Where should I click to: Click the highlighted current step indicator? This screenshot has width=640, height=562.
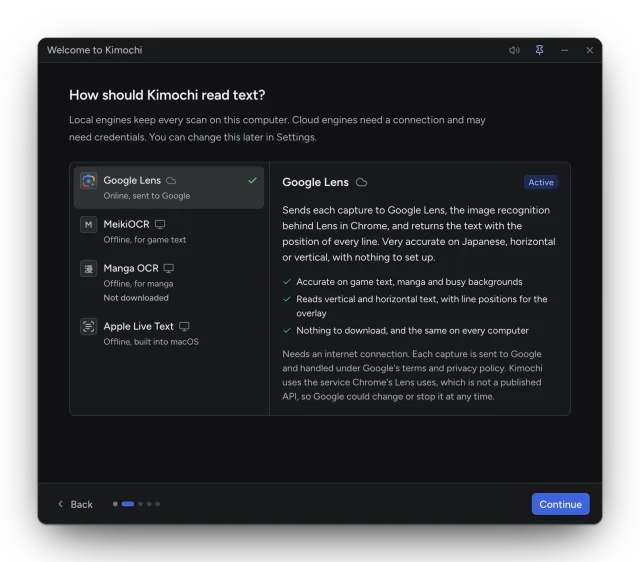pos(128,504)
